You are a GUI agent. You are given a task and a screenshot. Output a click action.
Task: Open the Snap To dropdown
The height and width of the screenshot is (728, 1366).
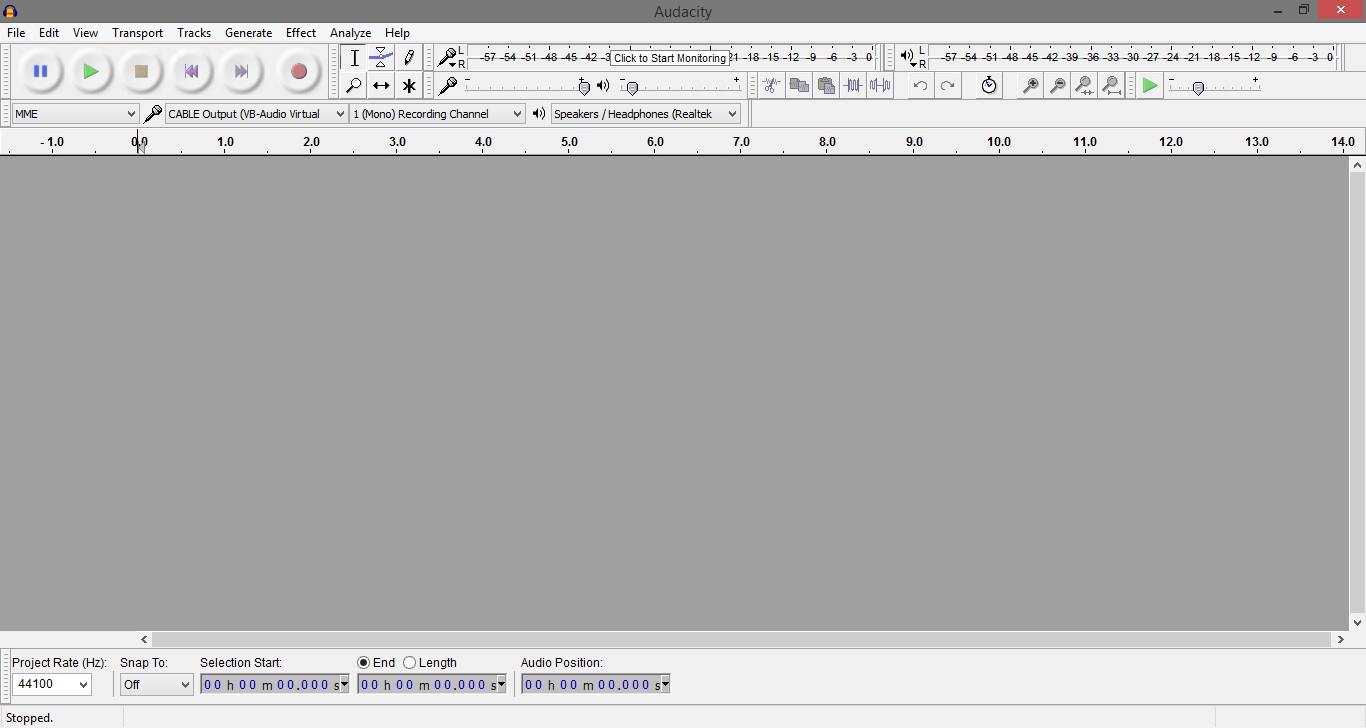click(x=156, y=684)
